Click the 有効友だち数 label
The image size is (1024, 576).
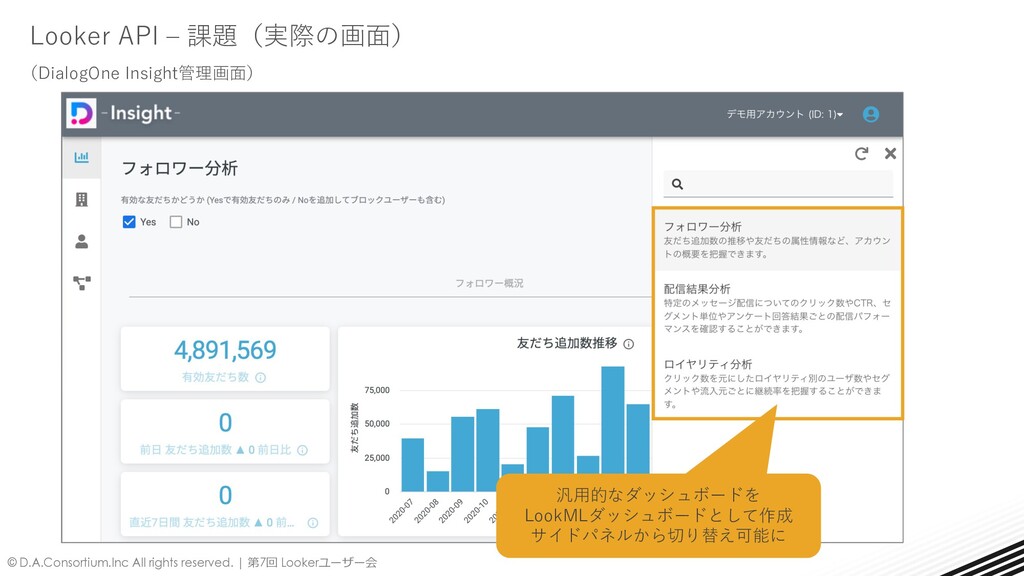pos(215,377)
